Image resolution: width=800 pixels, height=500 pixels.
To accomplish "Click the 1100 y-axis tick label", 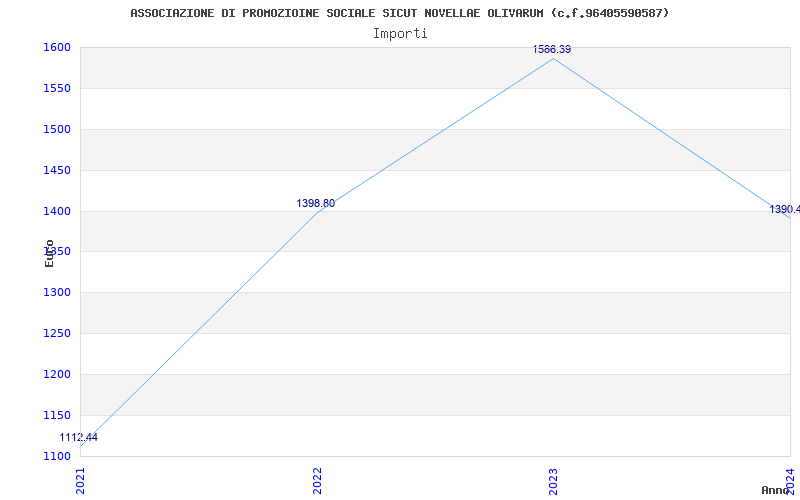I will point(57,456).
